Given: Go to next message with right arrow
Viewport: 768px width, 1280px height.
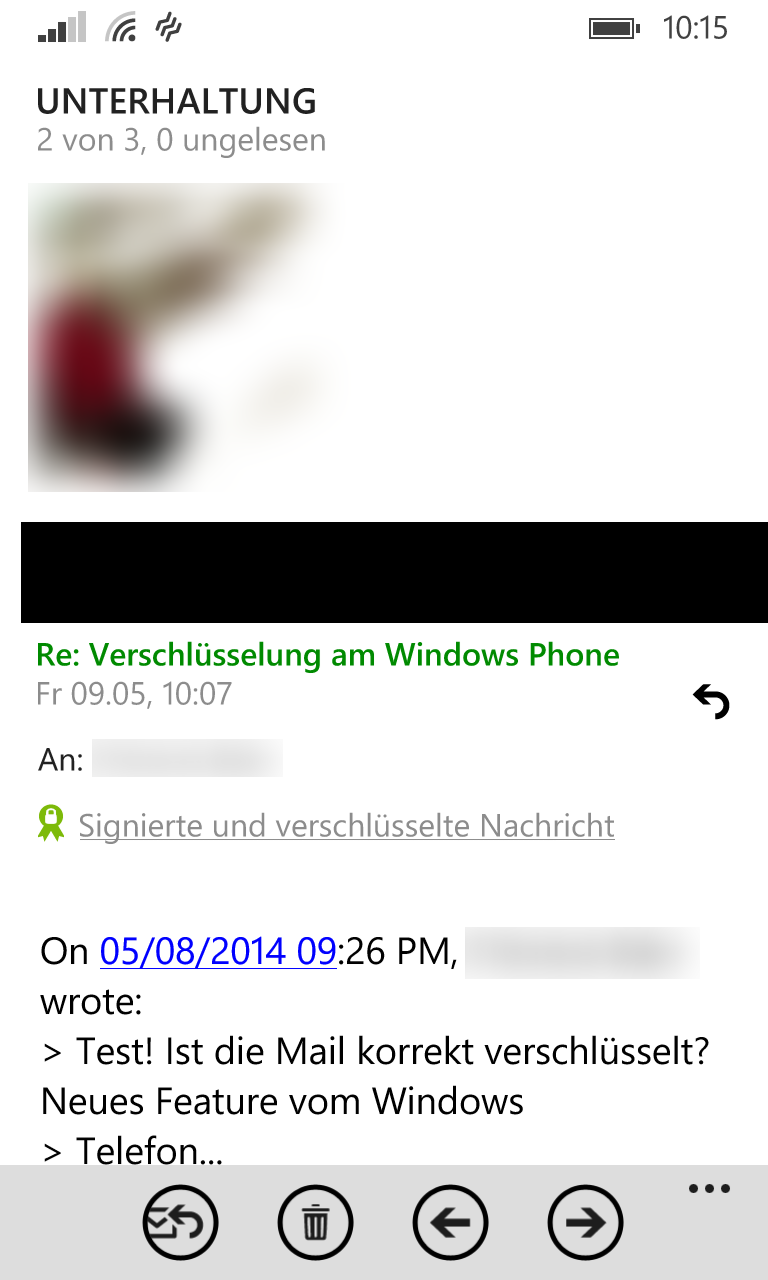Looking at the screenshot, I should click(x=585, y=1222).
